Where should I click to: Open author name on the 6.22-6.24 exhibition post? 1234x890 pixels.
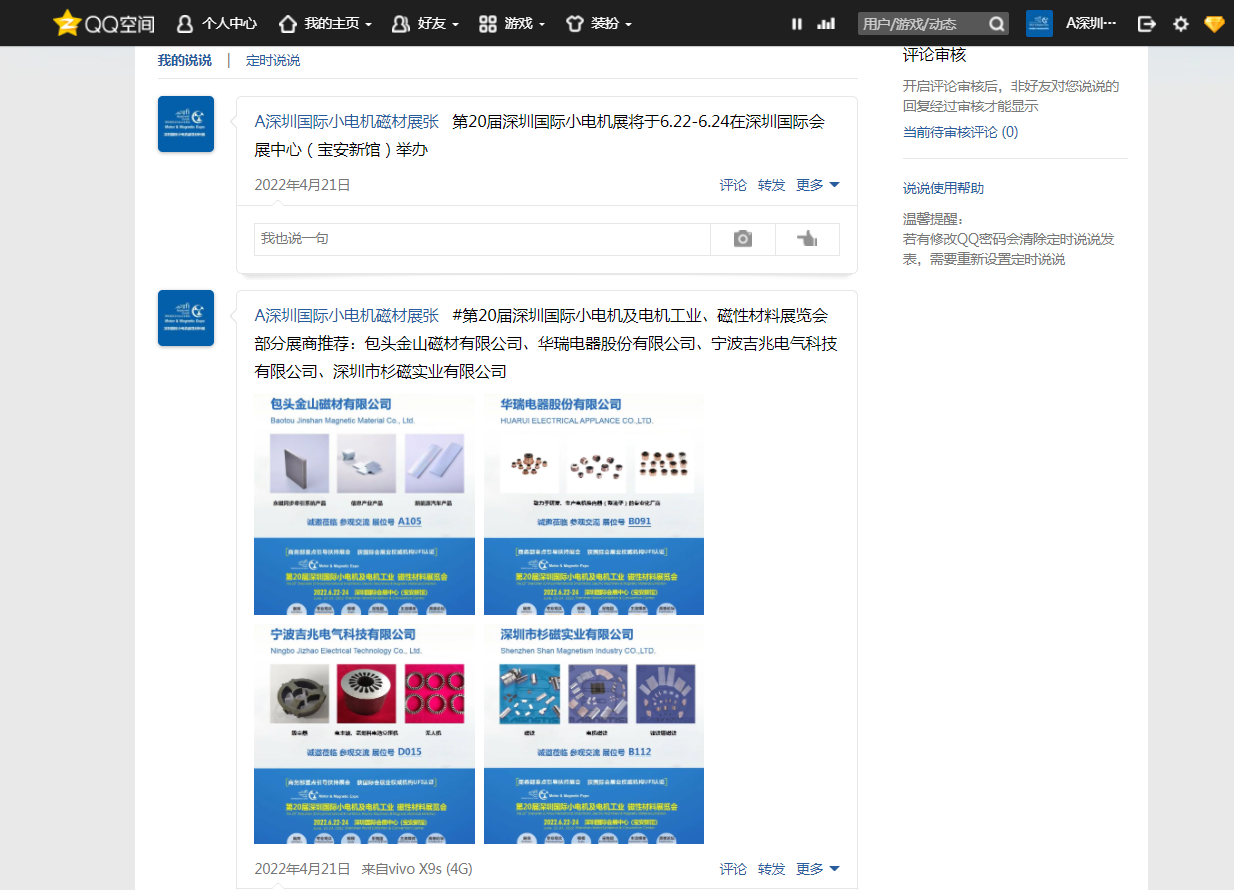347,122
